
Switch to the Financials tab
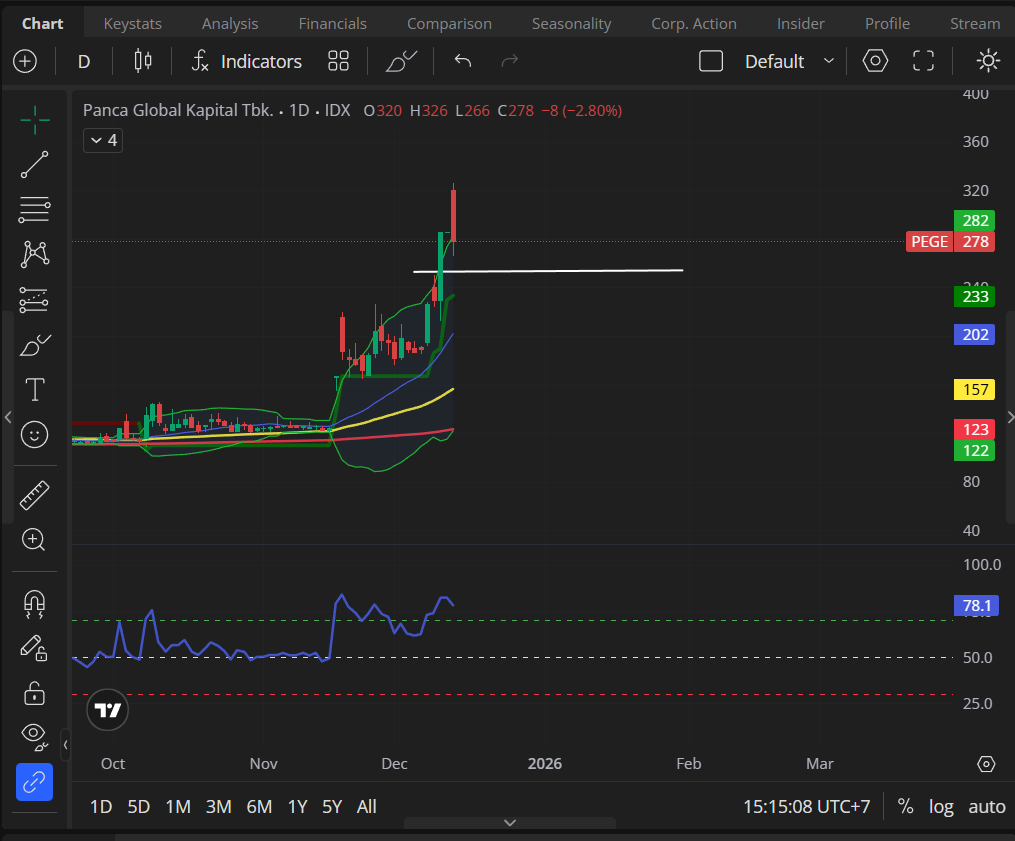(332, 23)
